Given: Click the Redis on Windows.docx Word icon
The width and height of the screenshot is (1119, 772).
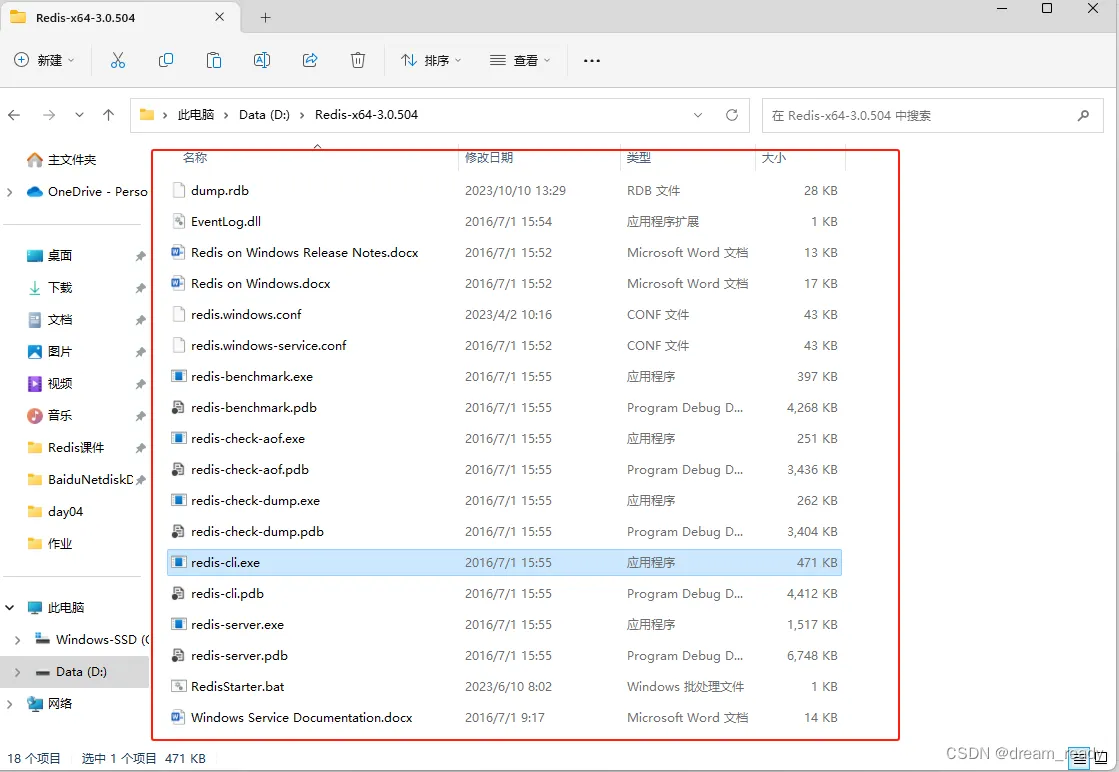Looking at the screenshot, I should pos(178,283).
